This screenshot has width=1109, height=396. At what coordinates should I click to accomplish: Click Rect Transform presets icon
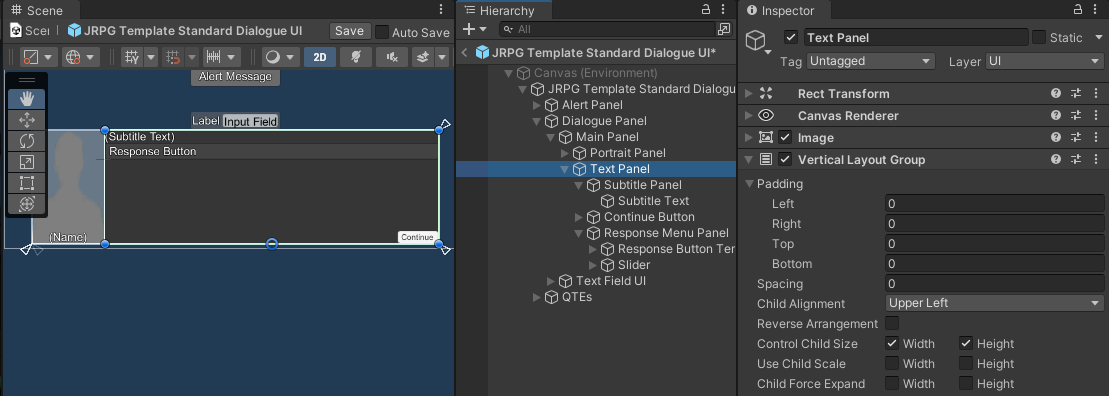point(1076,93)
